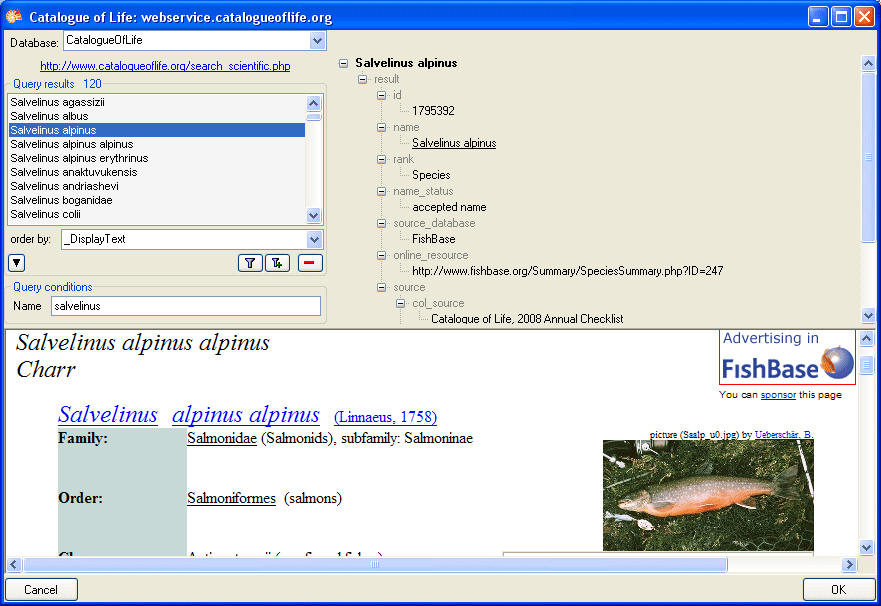
Task: Select Salvelinus anaktuvukensis in results
Action: pyautogui.click(x=157, y=172)
